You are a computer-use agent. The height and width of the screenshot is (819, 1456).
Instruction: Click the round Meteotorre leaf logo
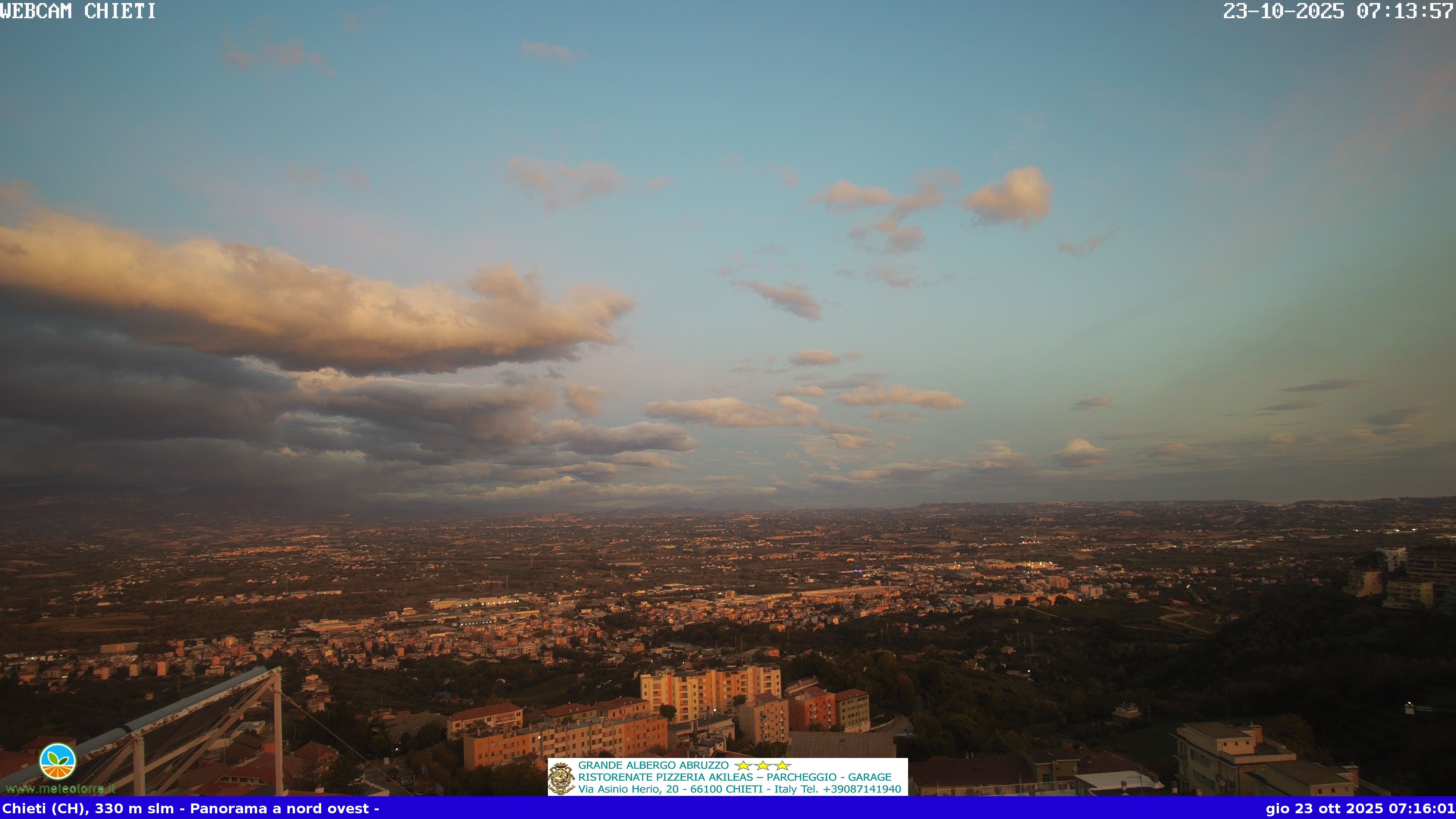click(57, 761)
